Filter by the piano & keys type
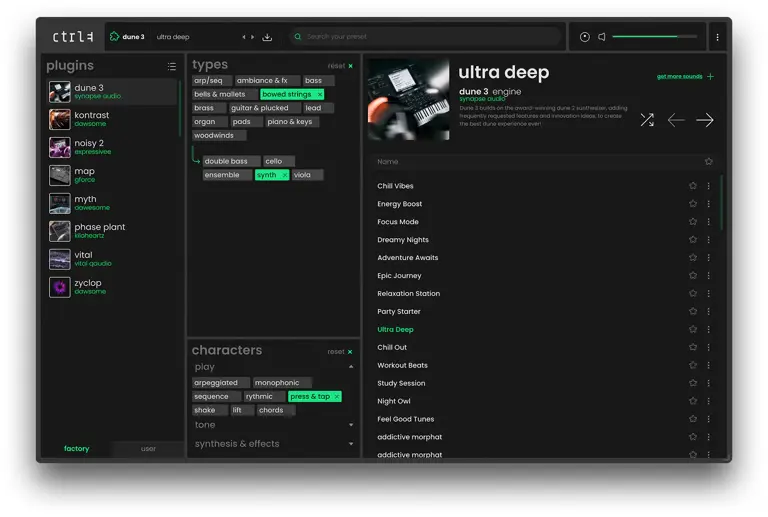 coord(292,121)
